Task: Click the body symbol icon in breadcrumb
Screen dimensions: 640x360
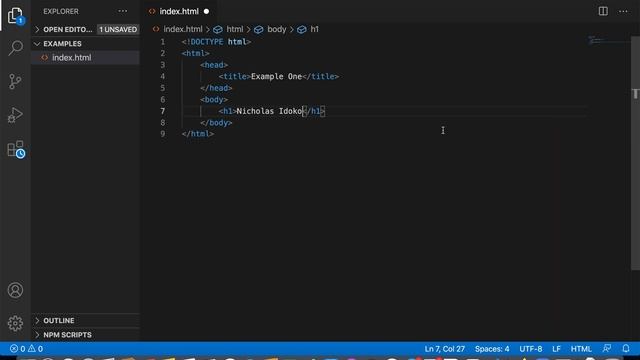Action: pyautogui.click(x=258, y=29)
